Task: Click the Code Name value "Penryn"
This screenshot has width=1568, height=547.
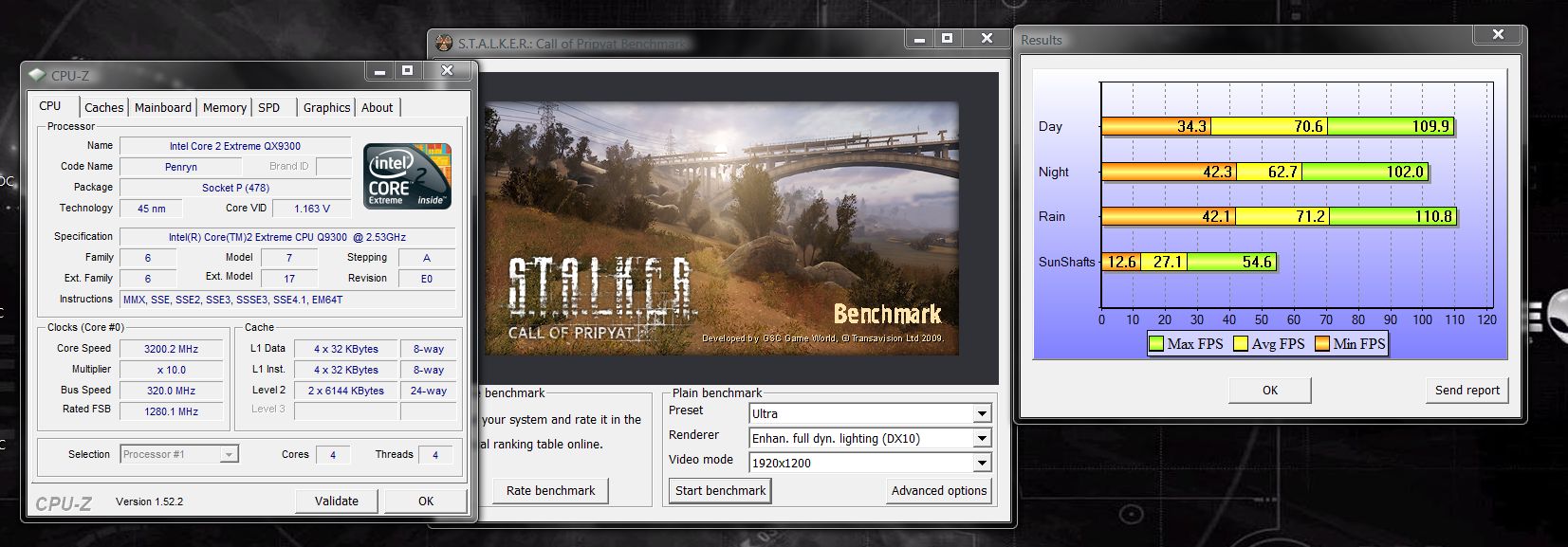Action: click(181, 167)
